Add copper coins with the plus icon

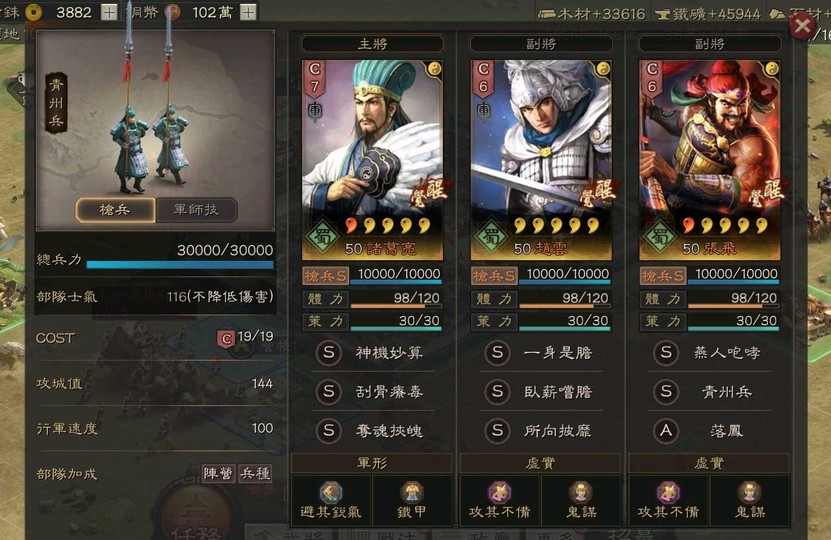[x=248, y=12]
